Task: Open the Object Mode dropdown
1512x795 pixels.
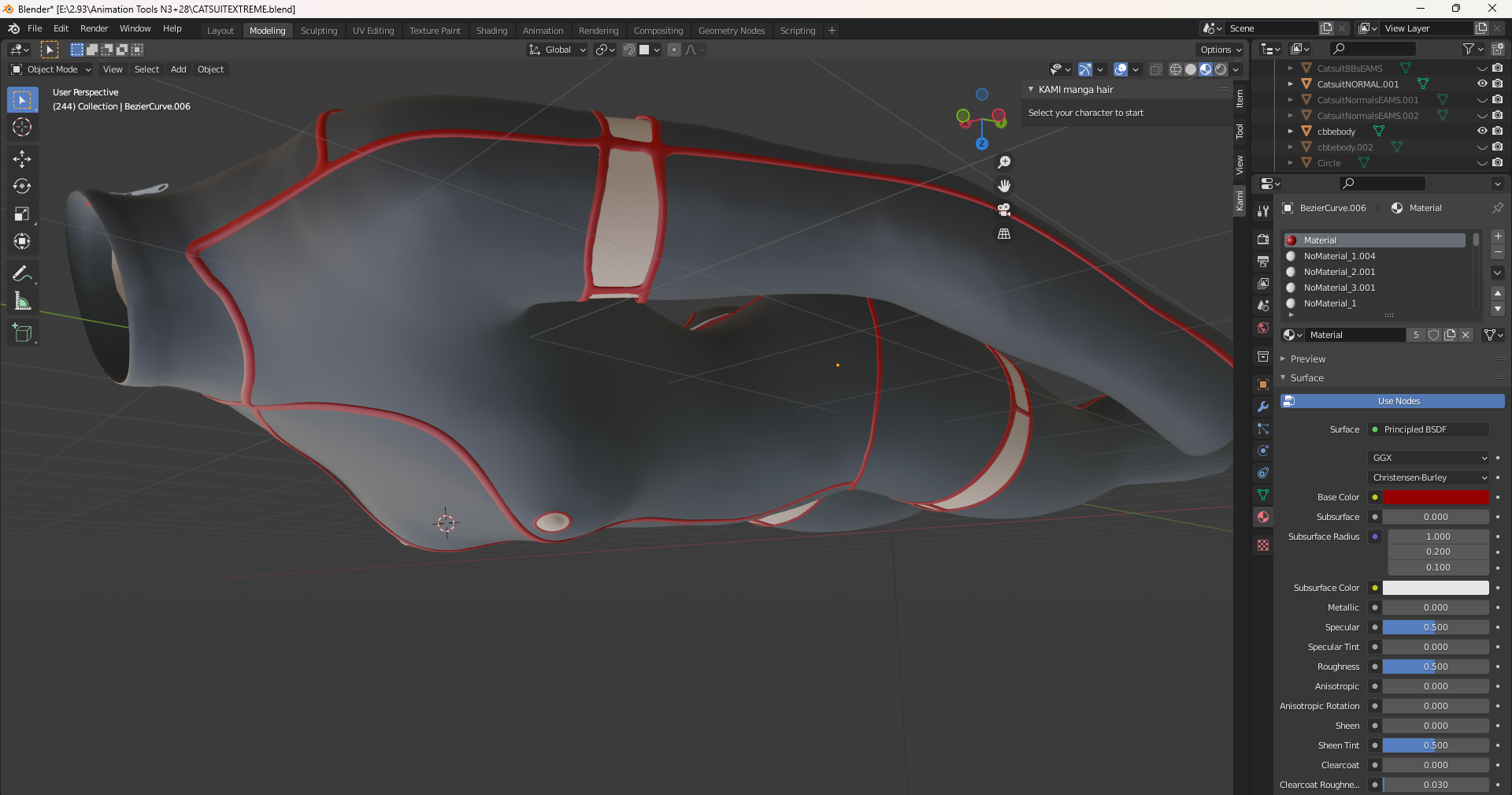Action: coord(51,69)
